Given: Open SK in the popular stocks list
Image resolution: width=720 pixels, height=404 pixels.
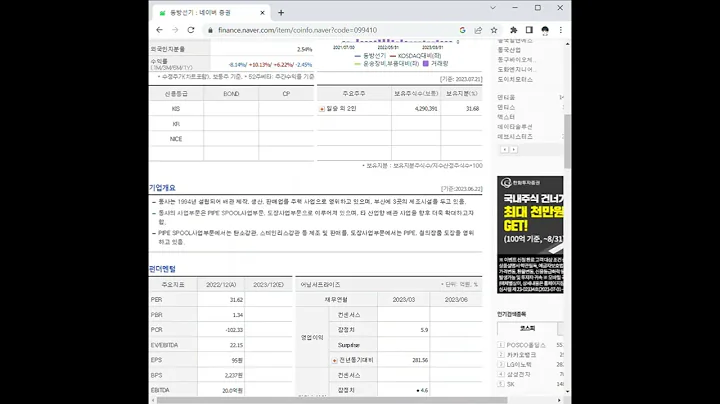Looking at the screenshot, I should pos(511,384).
